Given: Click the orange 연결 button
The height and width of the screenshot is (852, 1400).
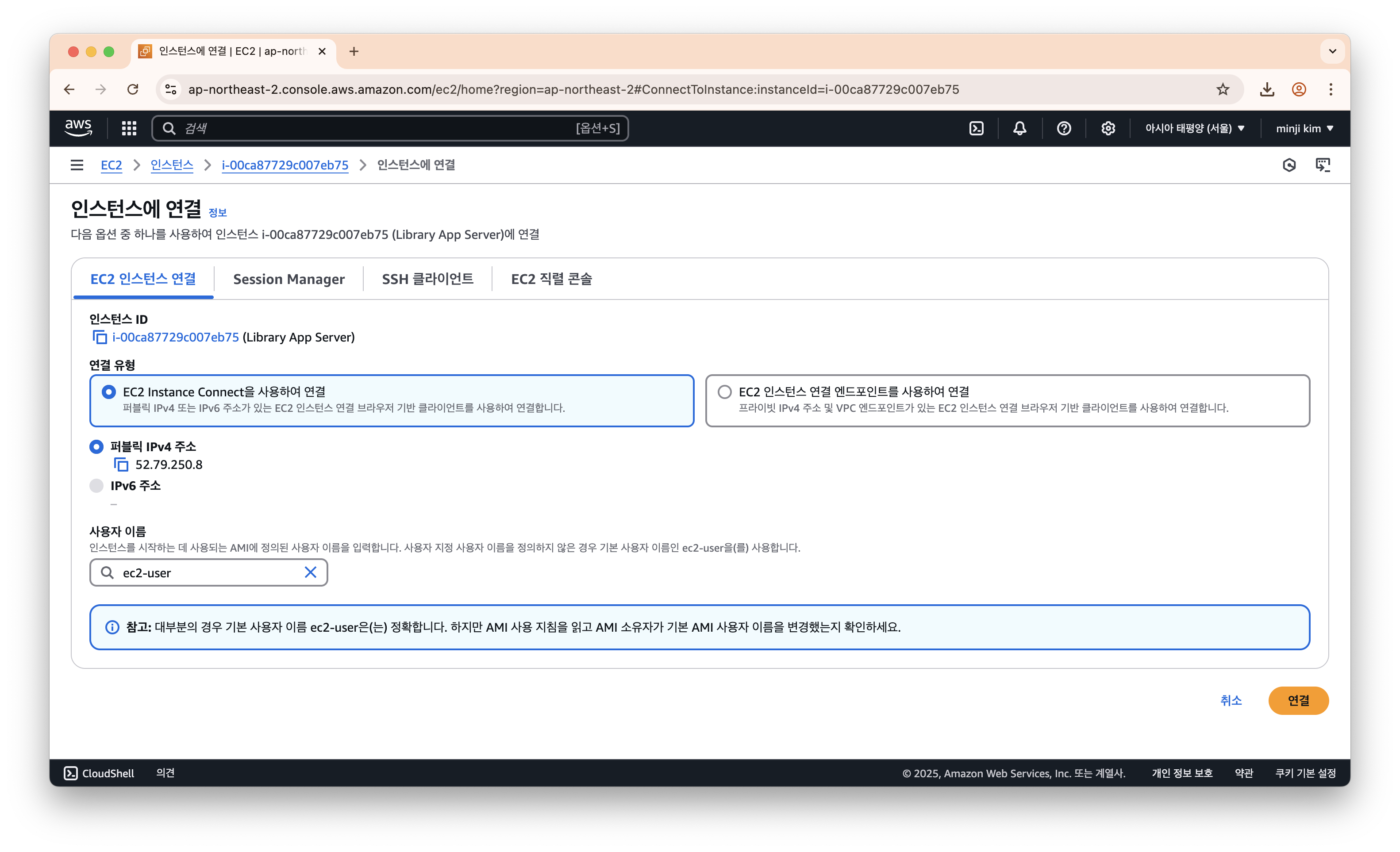Looking at the screenshot, I should (x=1298, y=700).
